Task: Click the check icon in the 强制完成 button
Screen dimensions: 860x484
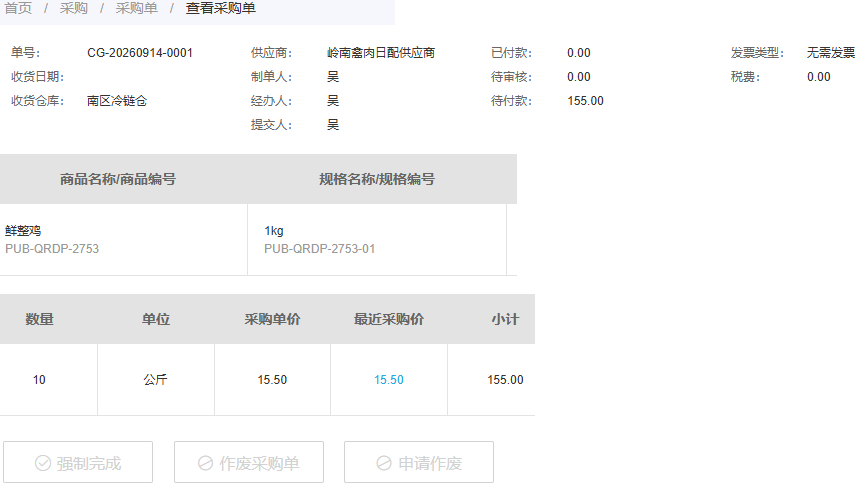Action: click(43, 463)
